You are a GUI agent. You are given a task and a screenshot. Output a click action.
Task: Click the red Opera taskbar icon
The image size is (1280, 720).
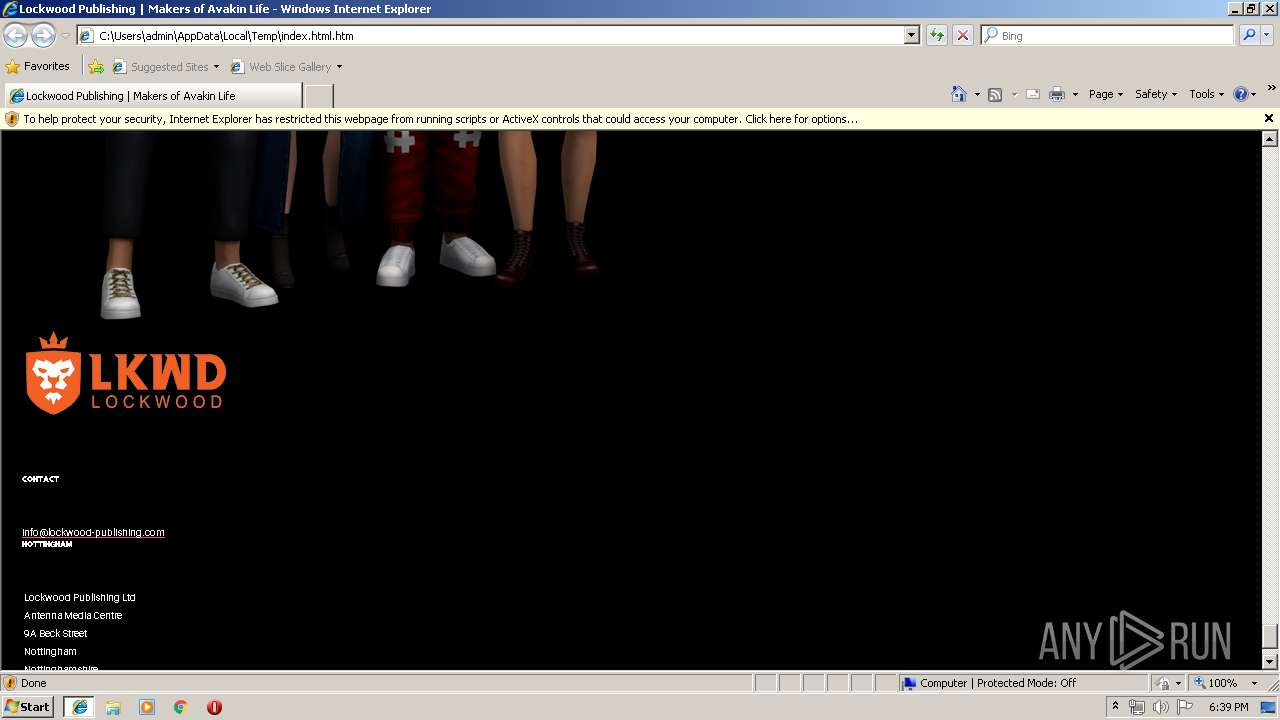[214, 707]
